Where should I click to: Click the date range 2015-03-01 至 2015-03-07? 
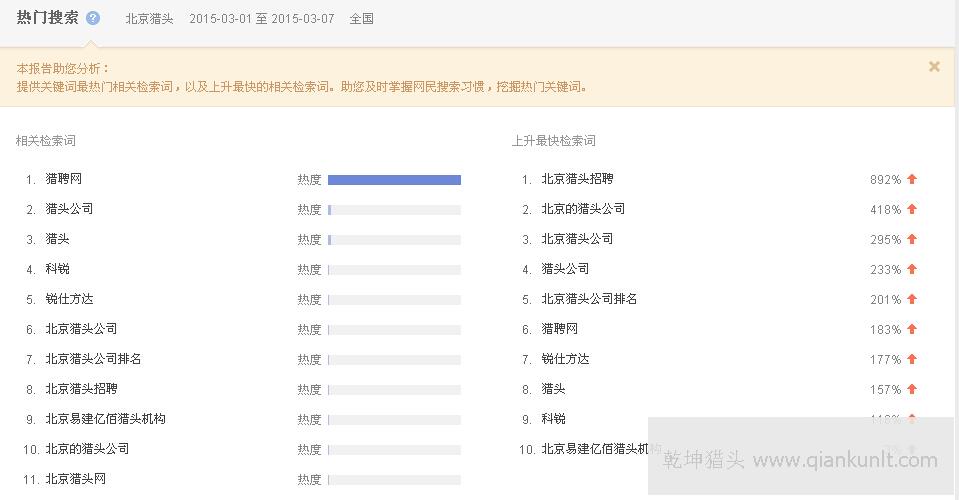click(x=261, y=19)
